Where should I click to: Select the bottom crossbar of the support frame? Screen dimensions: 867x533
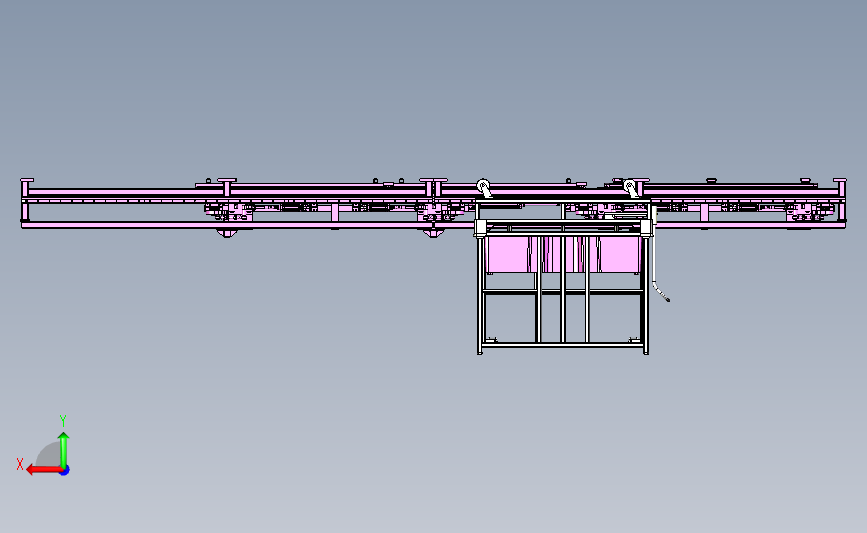point(563,345)
